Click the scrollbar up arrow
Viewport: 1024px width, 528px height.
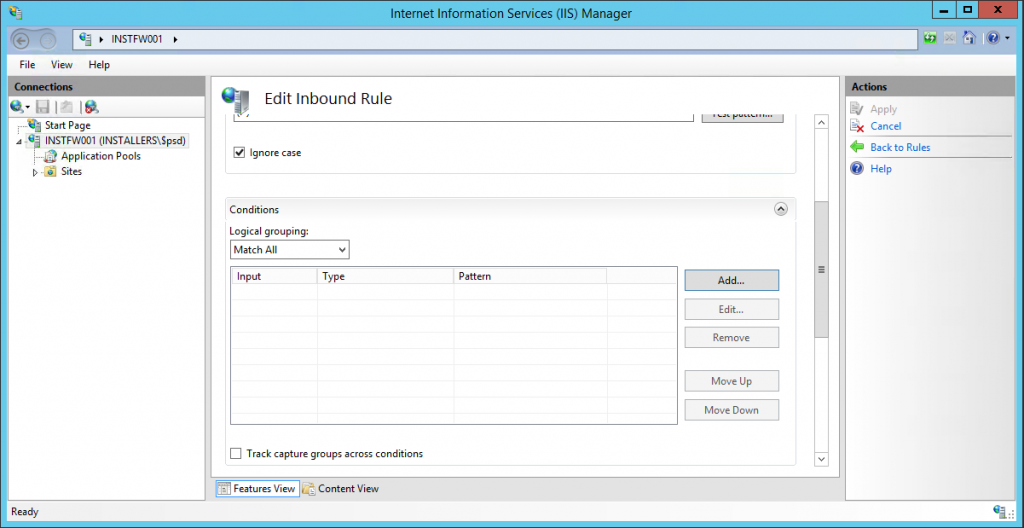click(x=822, y=122)
